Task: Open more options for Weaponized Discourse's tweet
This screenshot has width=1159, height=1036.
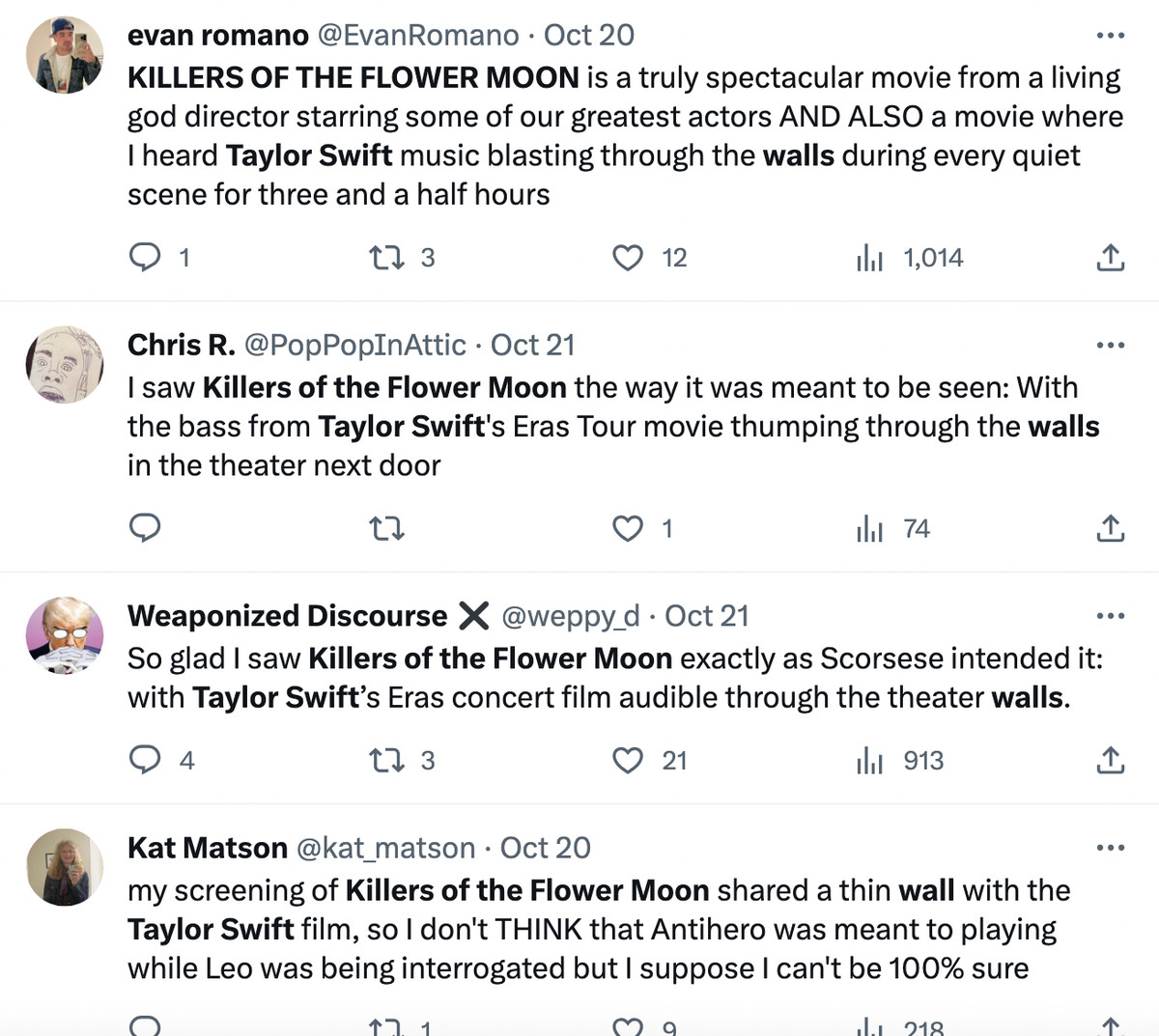Action: pos(1111,616)
